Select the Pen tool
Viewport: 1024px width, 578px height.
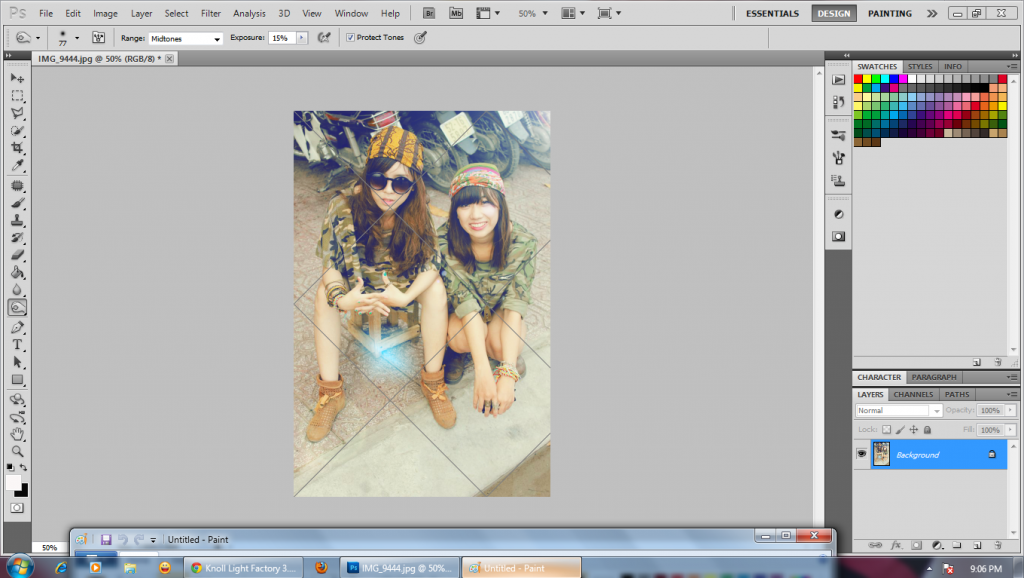[17, 327]
